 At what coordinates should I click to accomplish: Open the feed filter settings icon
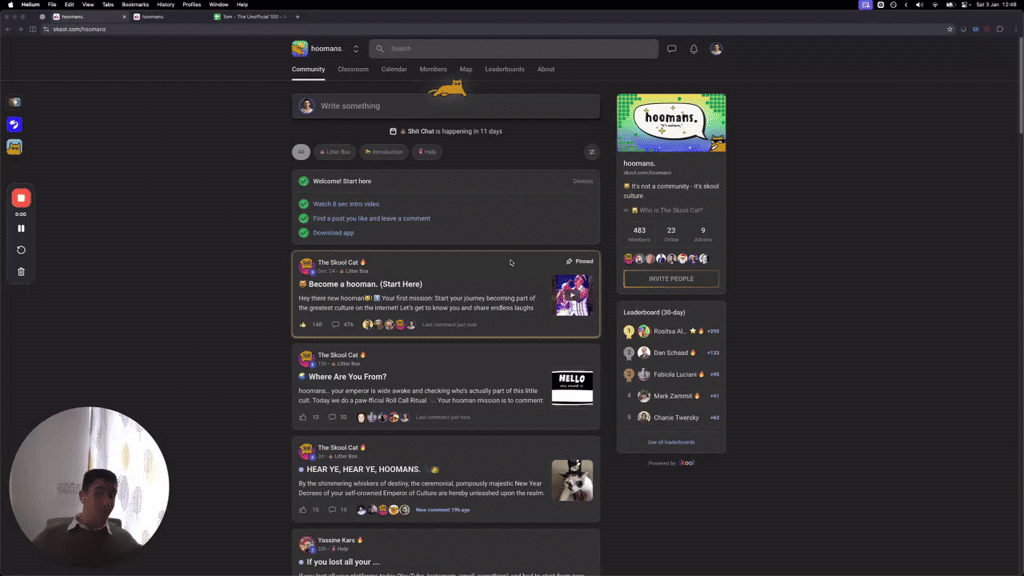coord(592,152)
